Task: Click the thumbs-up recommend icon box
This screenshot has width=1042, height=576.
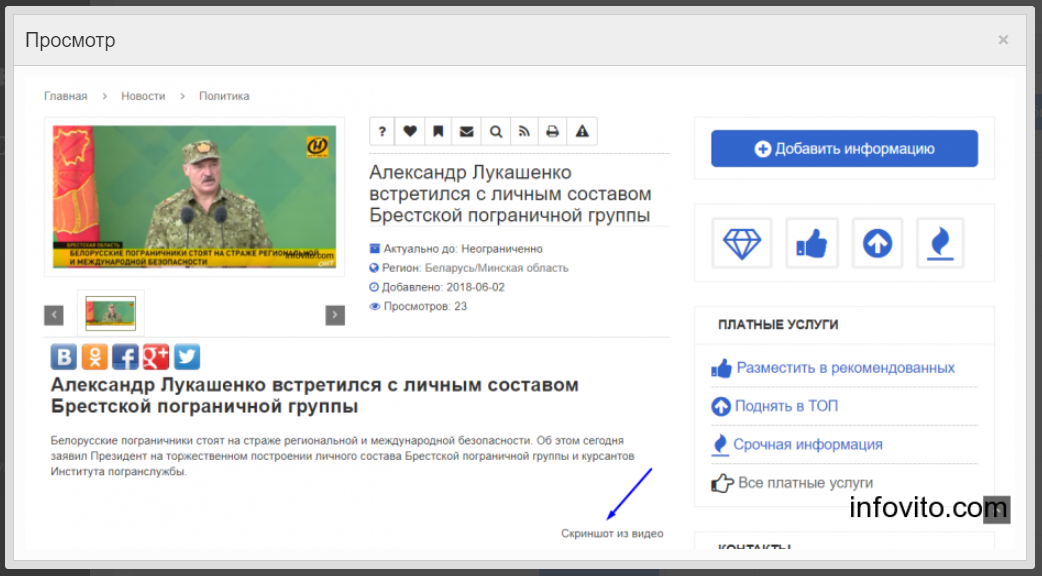Action: click(811, 243)
